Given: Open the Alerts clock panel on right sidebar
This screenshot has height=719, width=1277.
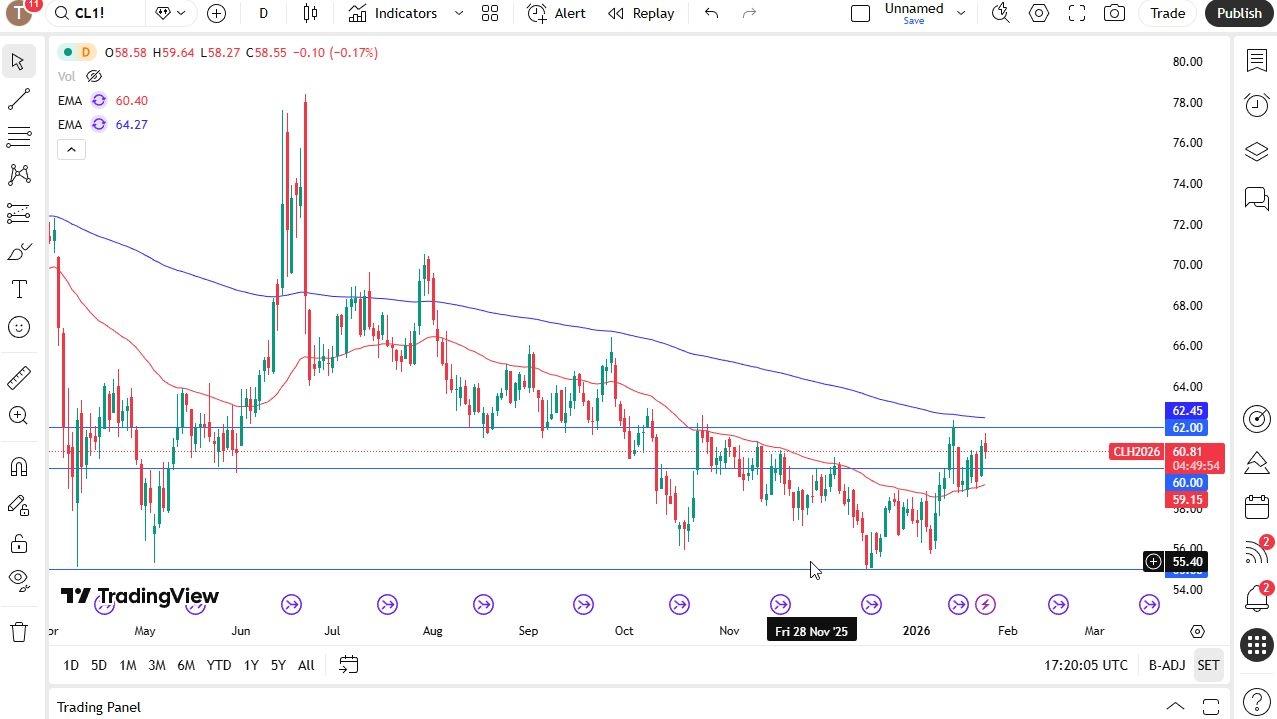Looking at the screenshot, I should pyautogui.click(x=1256, y=104).
